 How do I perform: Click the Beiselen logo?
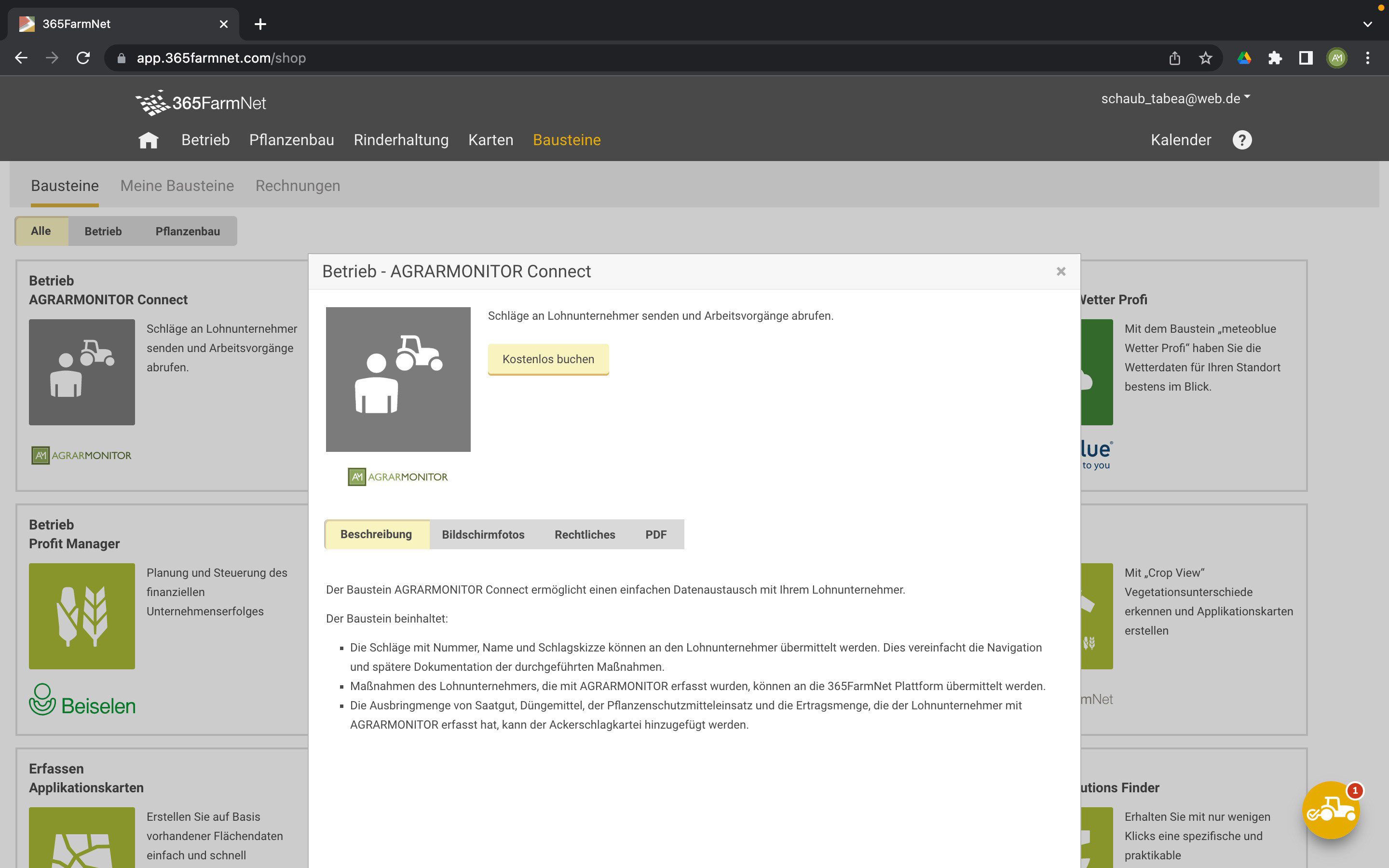82,700
